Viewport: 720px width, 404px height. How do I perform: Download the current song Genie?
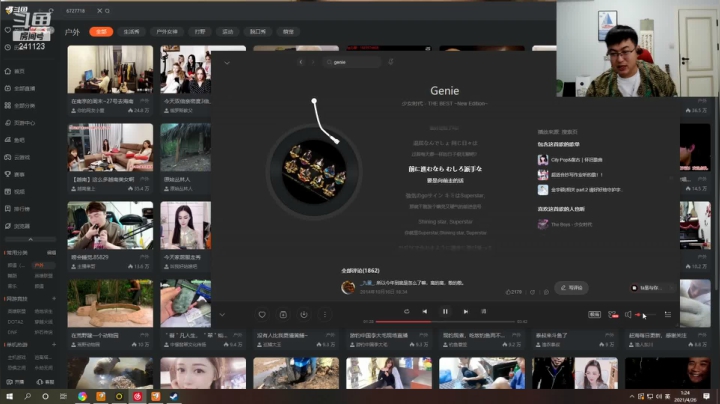tap(304, 314)
